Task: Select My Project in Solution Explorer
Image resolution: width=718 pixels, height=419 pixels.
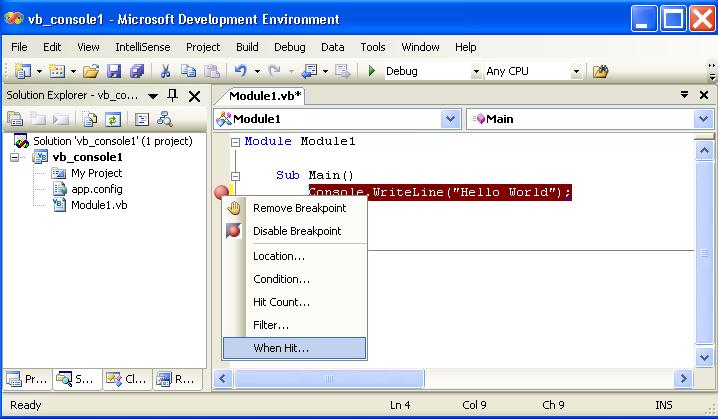Action: point(97,173)
